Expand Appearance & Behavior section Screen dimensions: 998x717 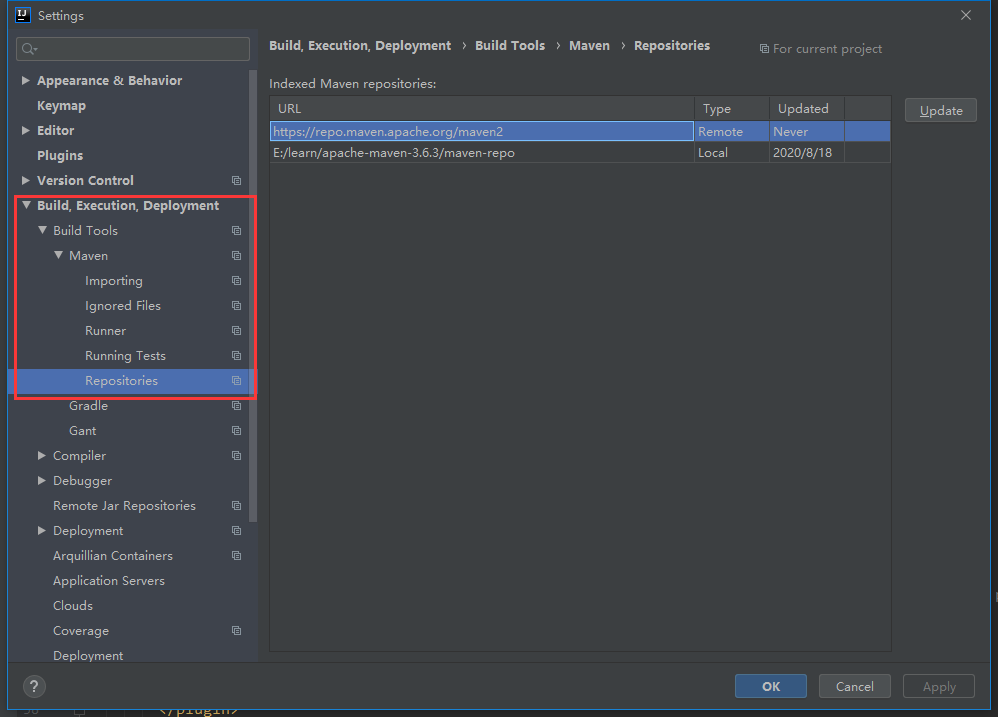pyautogui.click(x=25, y=80)
